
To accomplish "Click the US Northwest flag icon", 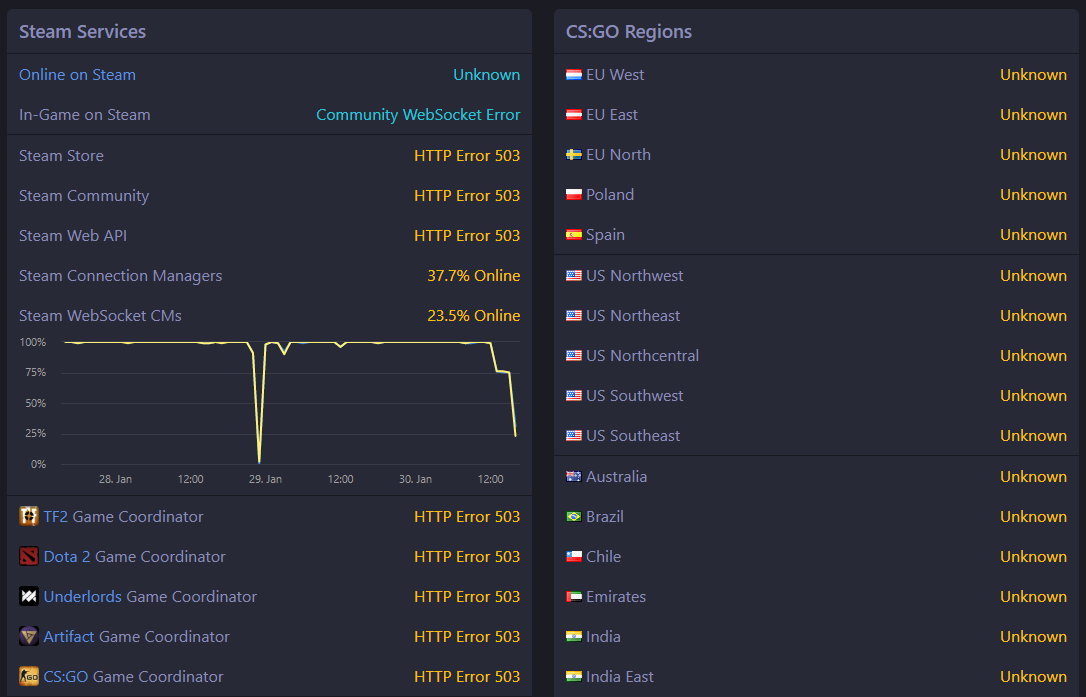I will 572,275.
